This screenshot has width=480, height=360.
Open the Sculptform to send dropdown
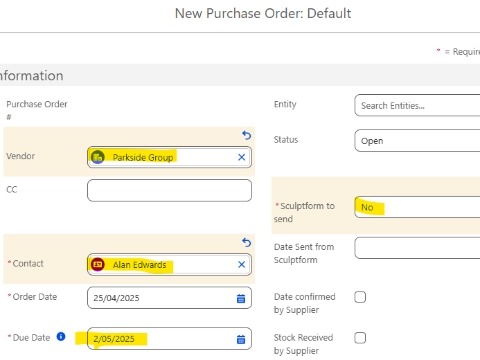click(x=417, y=207)
